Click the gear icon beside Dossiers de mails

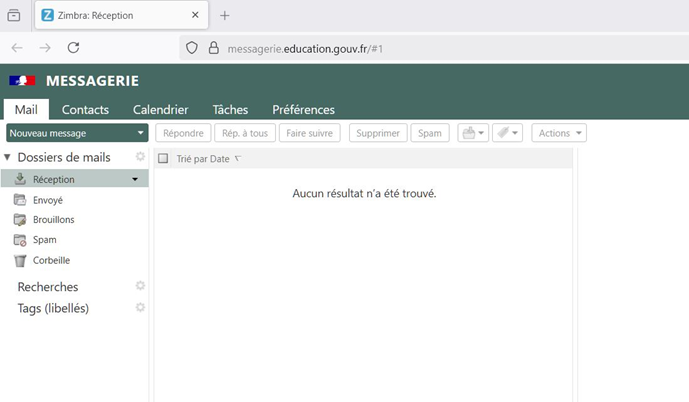(x=141, y=157)
